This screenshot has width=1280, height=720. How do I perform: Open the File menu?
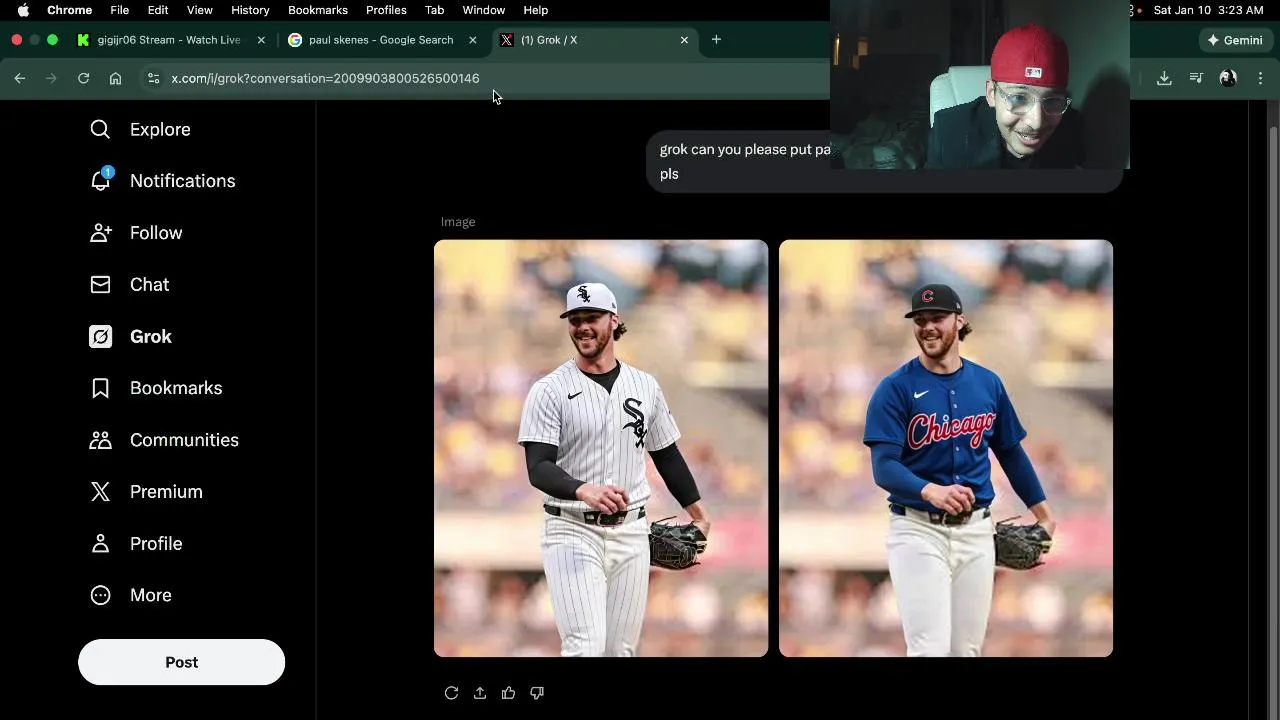(119, 10)
